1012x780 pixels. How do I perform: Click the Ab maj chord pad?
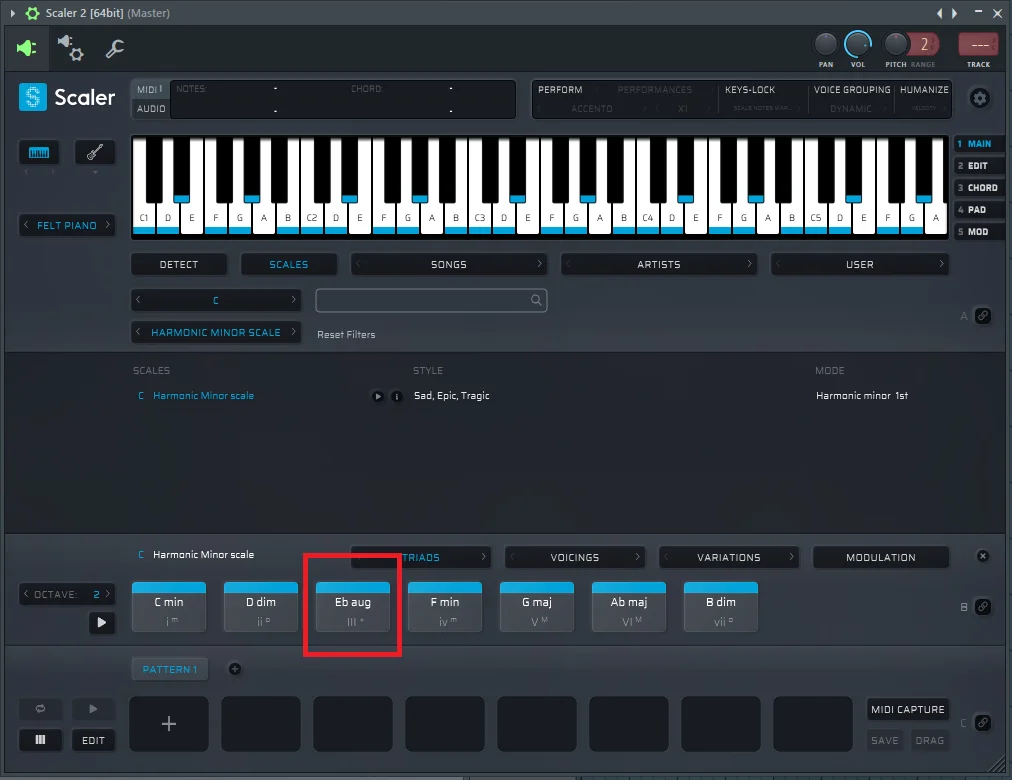coord(629,607)
